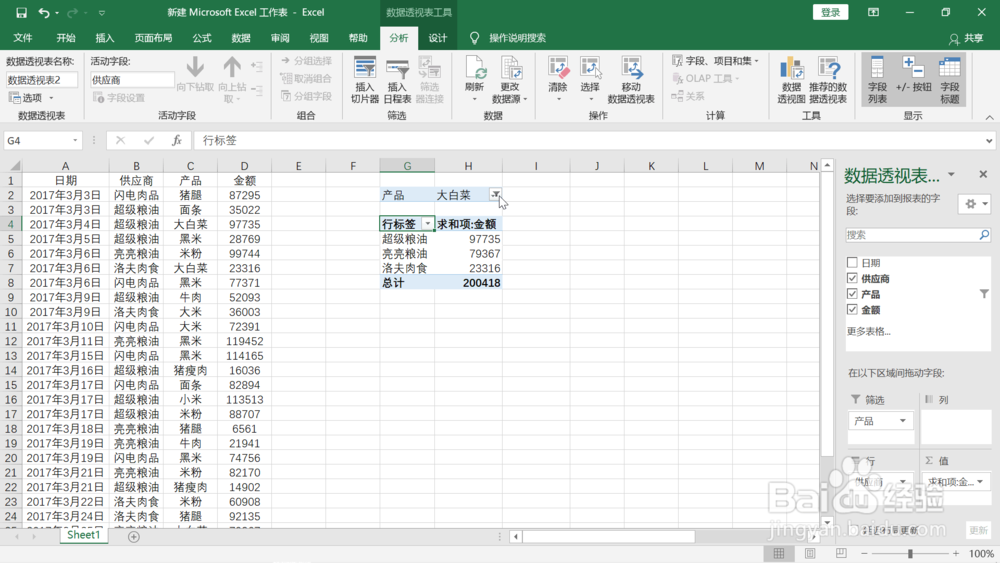The width and height of the screenshot is (1000, 563).
Task: Close the PivotTable fields pane
Action: click(983, 174)
